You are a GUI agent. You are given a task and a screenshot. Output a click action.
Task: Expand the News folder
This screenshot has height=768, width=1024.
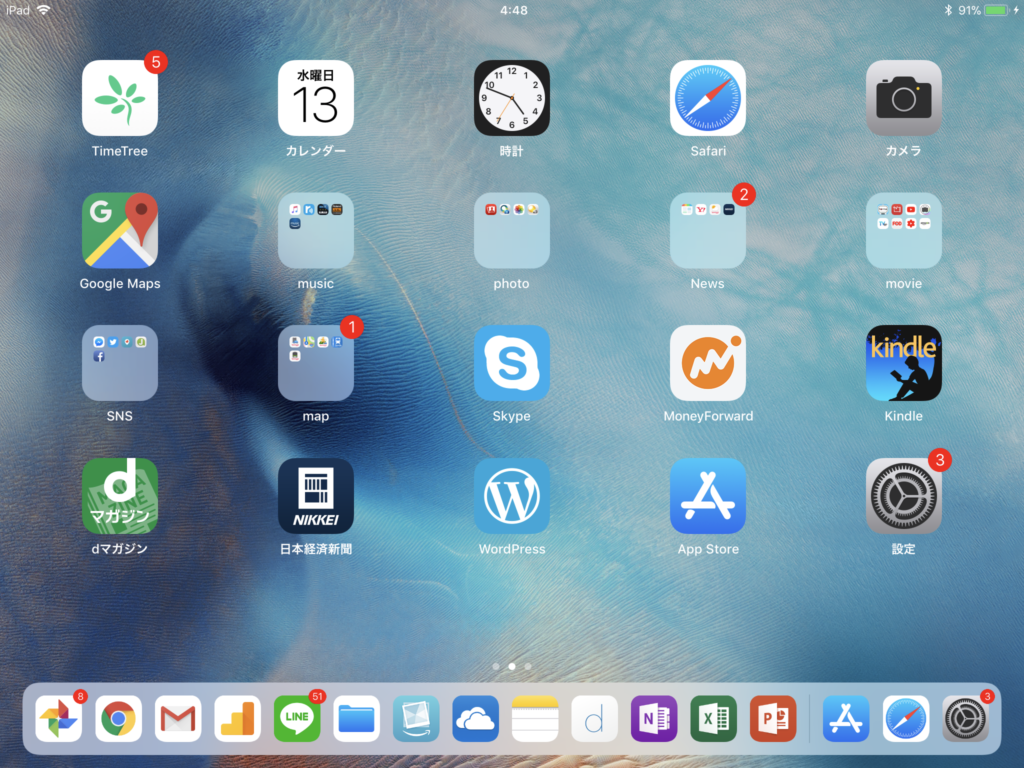[707, 231]
